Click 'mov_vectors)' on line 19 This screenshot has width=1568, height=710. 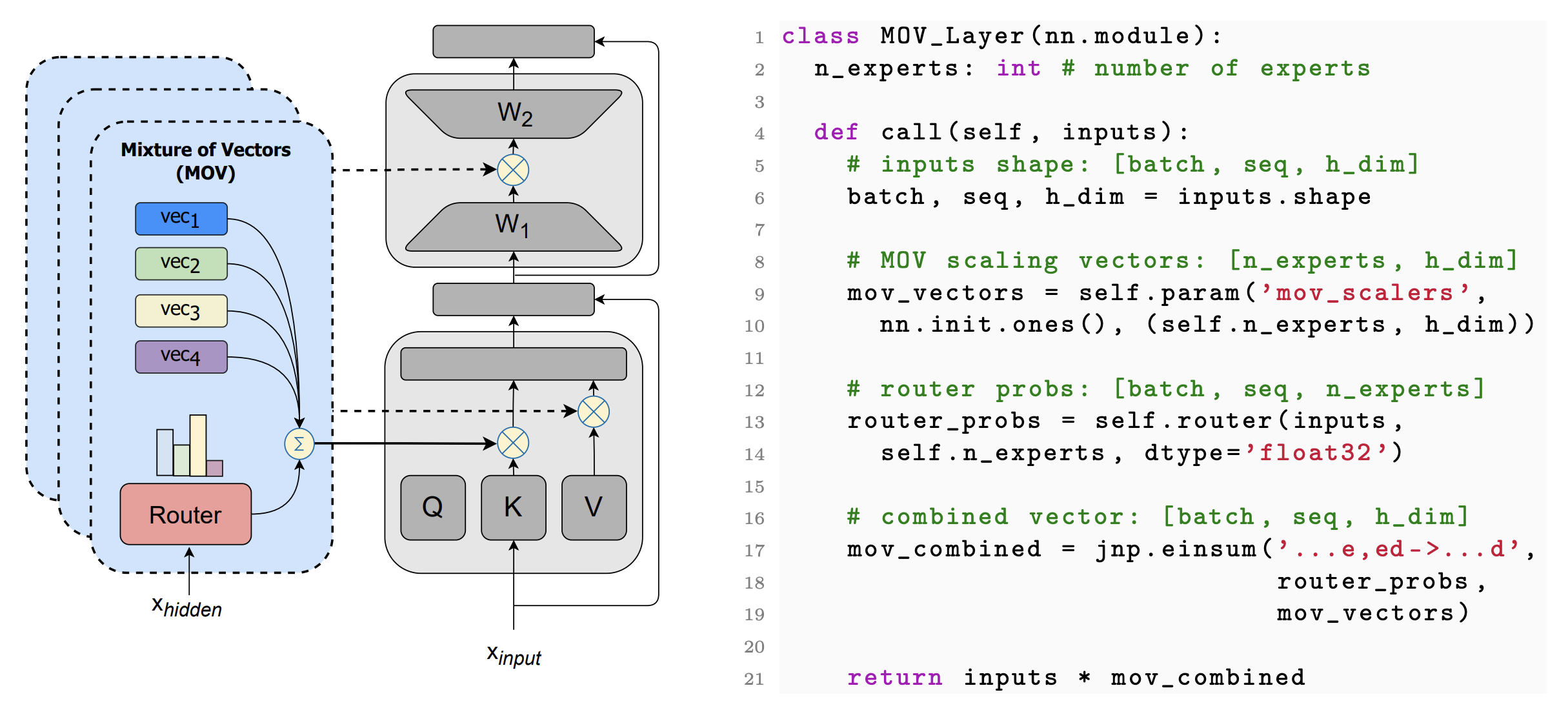pyautogui.click(x=1373, y=613)
